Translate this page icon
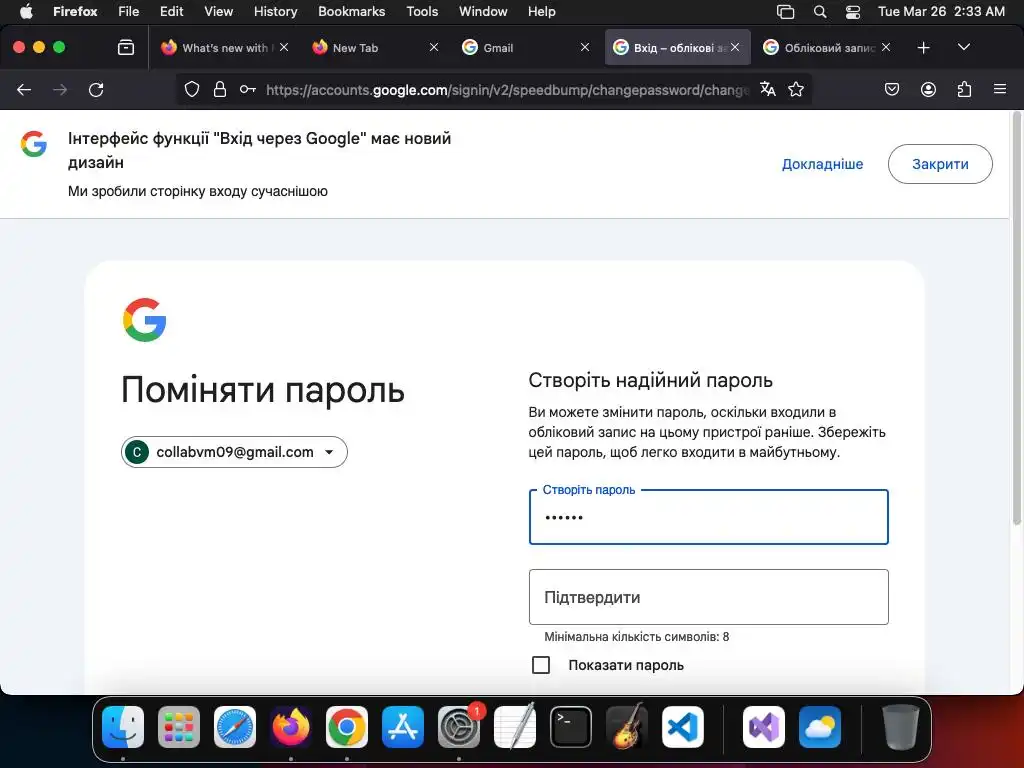 [x=768, y=89]
